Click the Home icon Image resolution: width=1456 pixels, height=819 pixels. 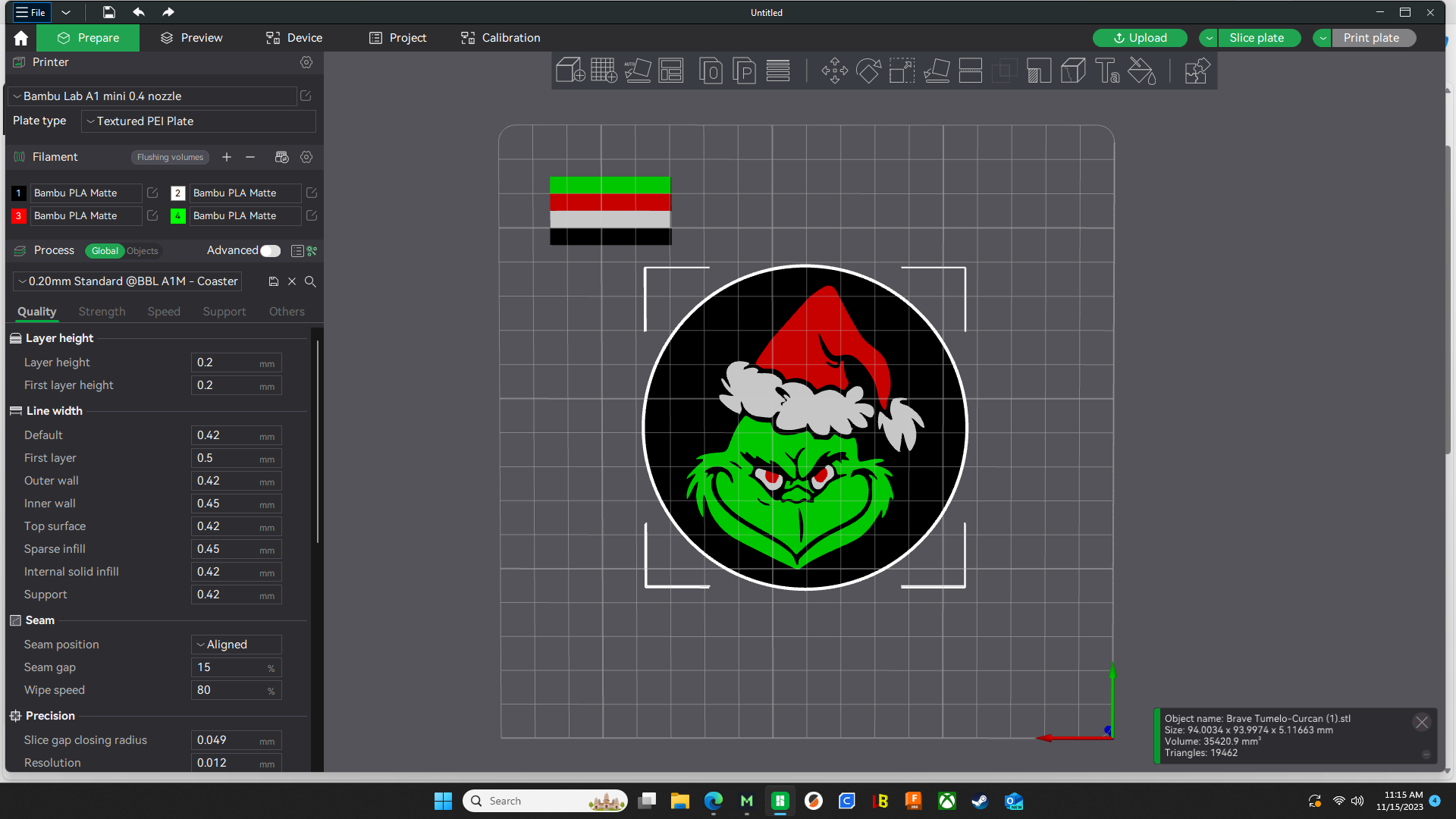coord(20,38)
